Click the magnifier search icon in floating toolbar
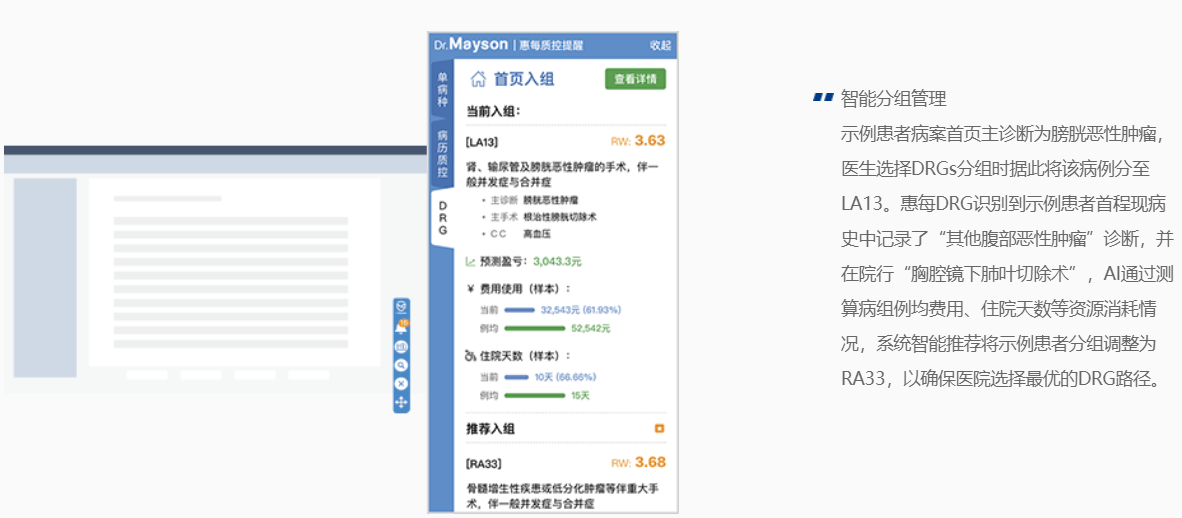This screenshot has height=518, width=1182. click(x=401, y=365)
